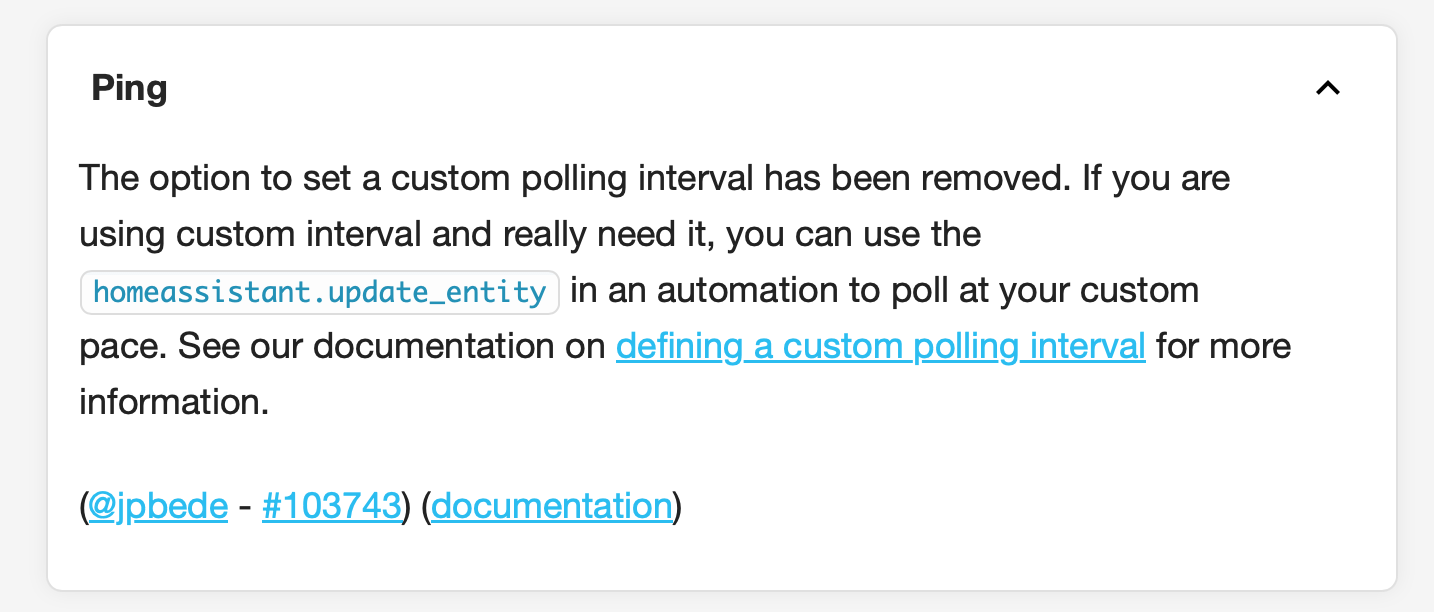The height and width of the screenshot is (612, 1434).
Task: Open the "defining a custom polling interval" link
Action: pyautogui.click(x=880, y=347)
